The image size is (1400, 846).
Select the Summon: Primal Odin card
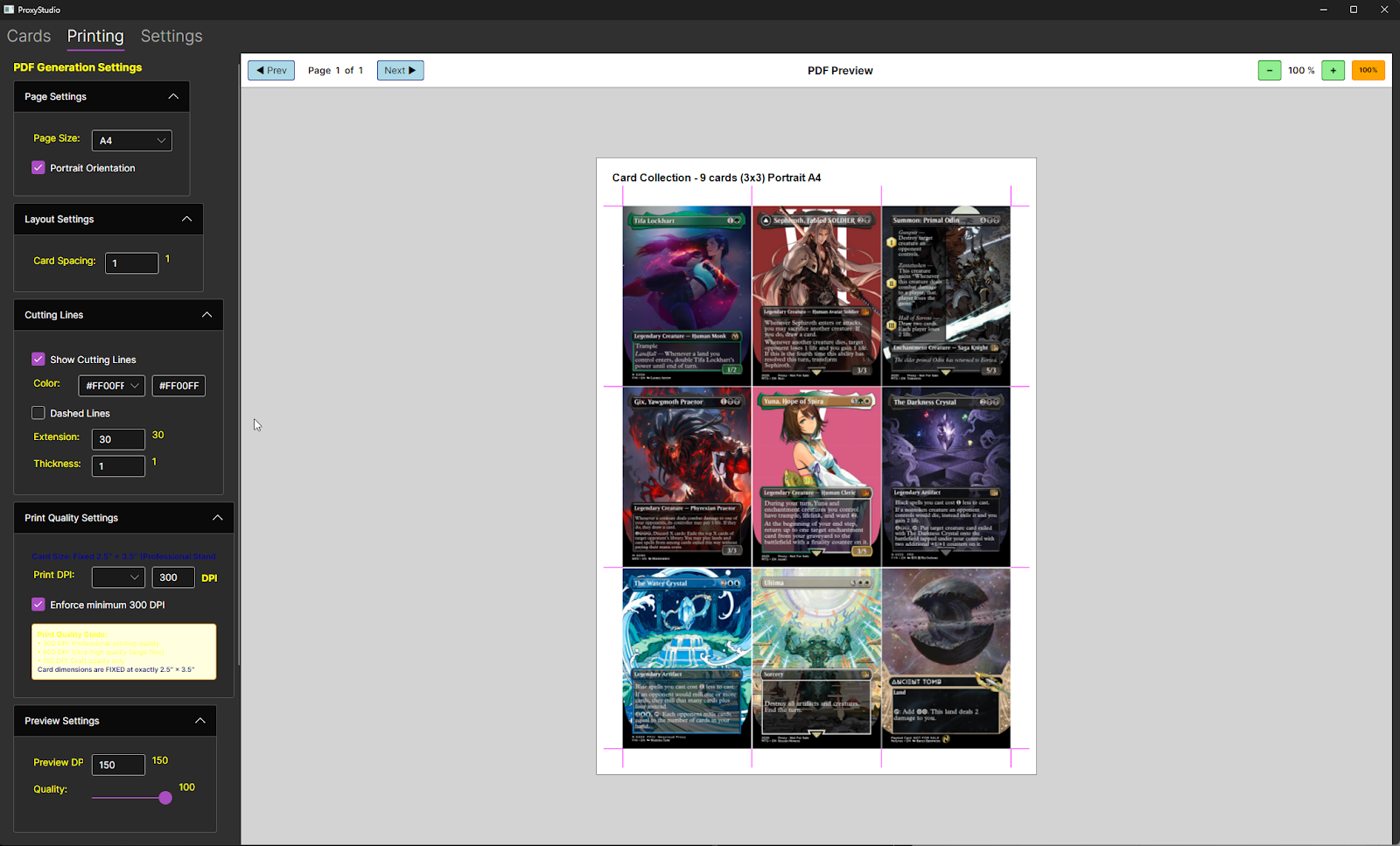tap(946, 296)
